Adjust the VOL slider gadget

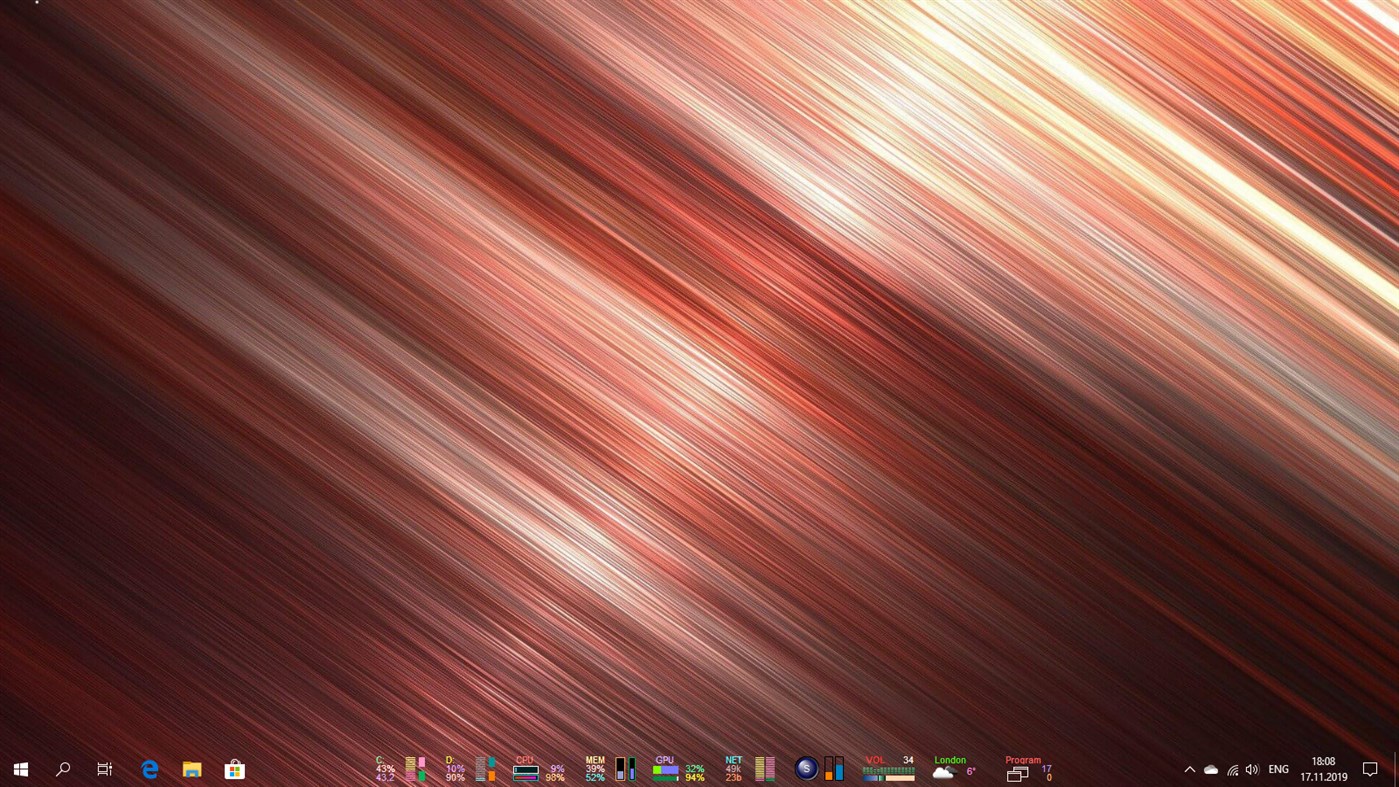pos(889,774)
